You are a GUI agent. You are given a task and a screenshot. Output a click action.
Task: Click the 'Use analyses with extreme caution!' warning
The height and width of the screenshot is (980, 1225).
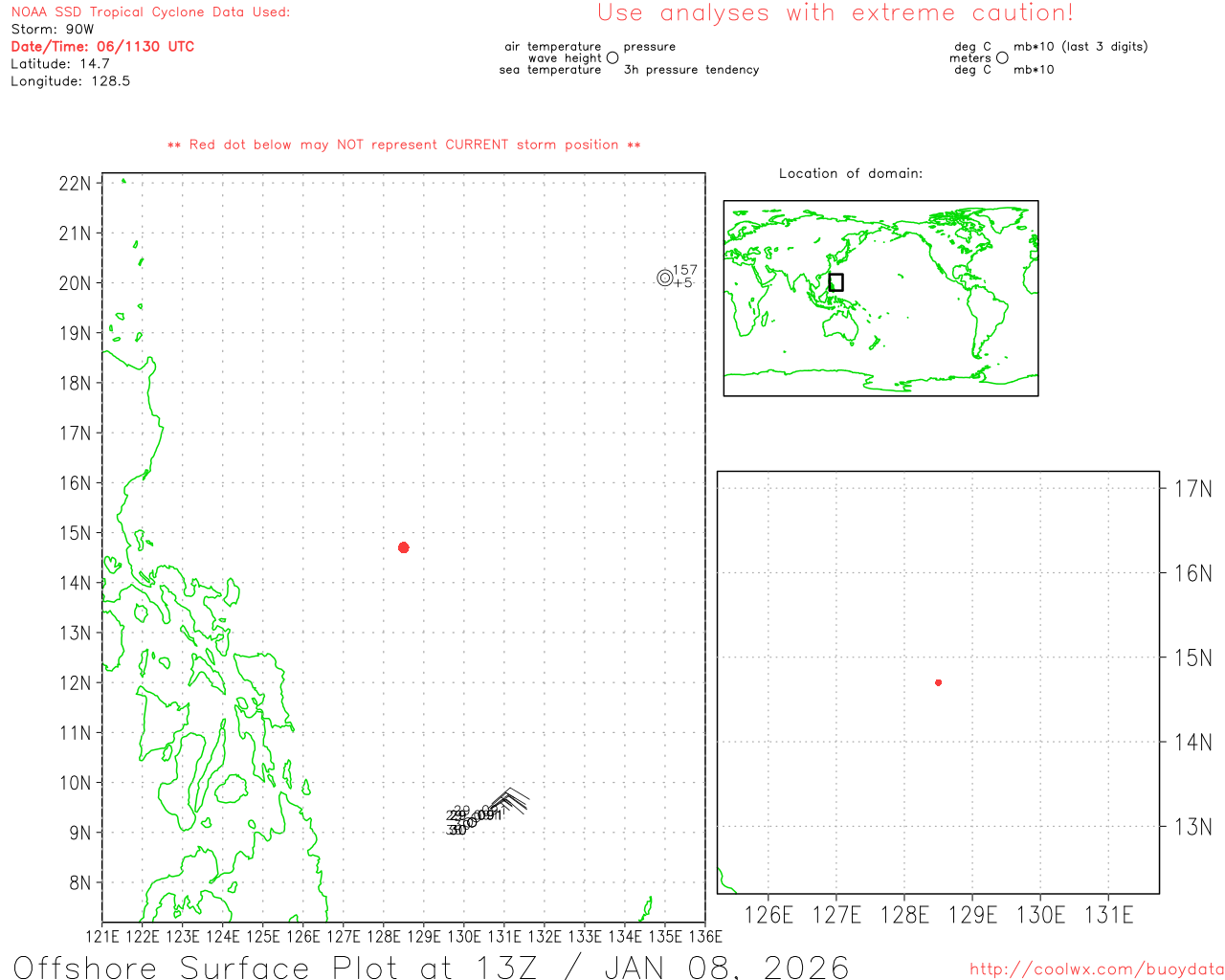(835, 13)
